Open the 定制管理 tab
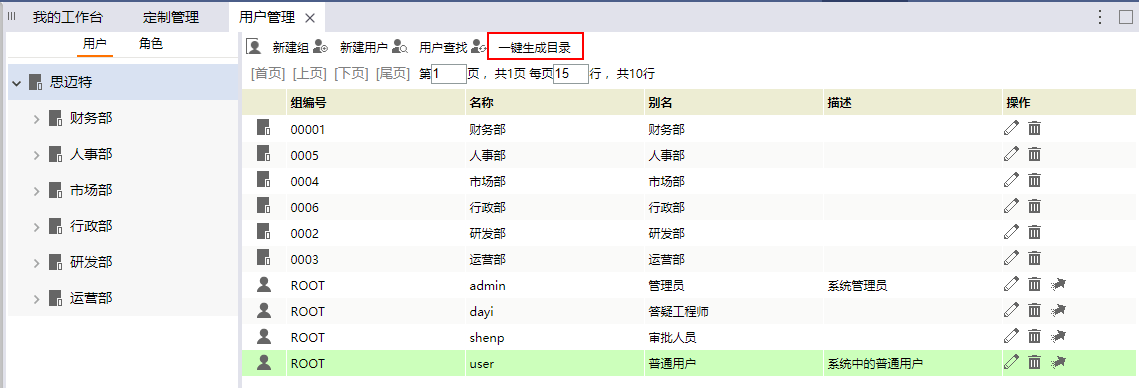This screenshot has height=388, width=1139. click(171, 17)
